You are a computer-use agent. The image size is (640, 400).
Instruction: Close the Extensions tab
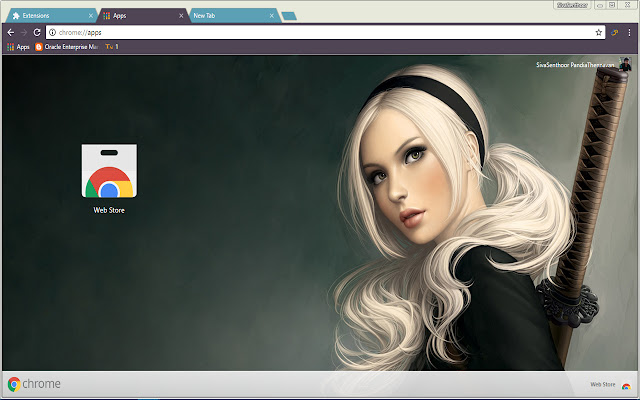click(91, 16)
